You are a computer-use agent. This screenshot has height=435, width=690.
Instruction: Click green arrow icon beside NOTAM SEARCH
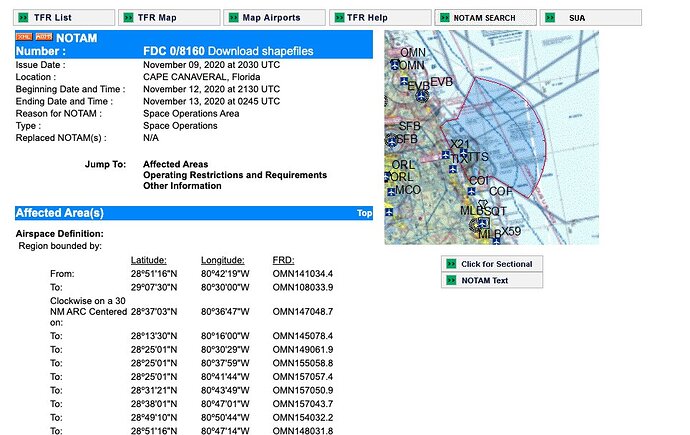tap(444, 18)
